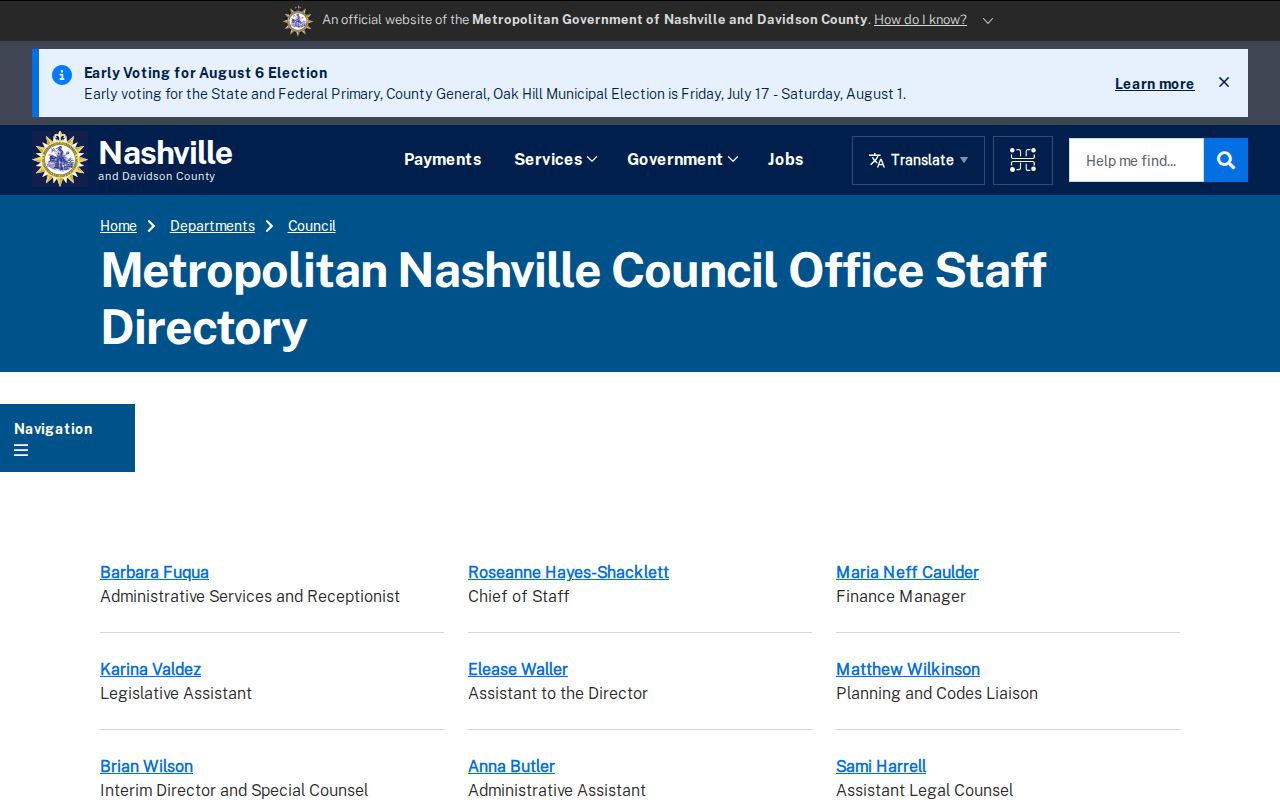Open the Jobs menu item
This screenshot has width=1280, height=800.
click(785, 159)
